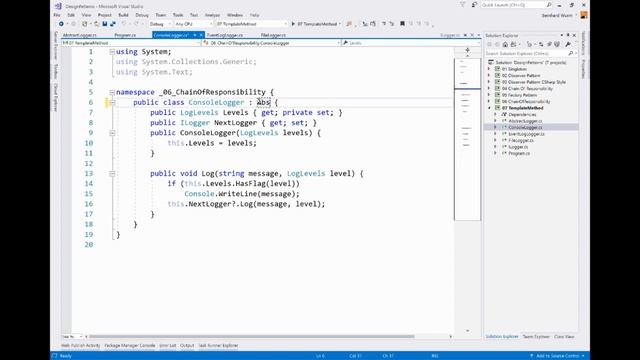Open the Project menu
The height and width of the screenshot is (360, 640).
pos(104,15)
